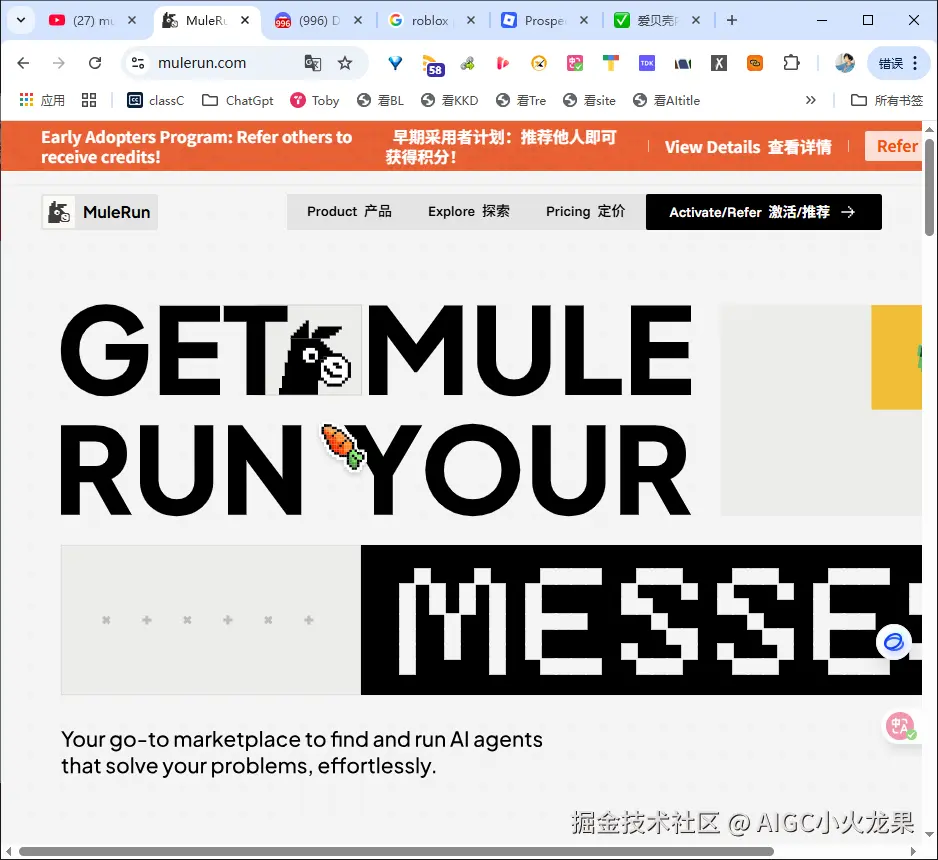This screenshot has width=938, height=860.
Task: Open site information icon in address bar
Action: (138, 63)
